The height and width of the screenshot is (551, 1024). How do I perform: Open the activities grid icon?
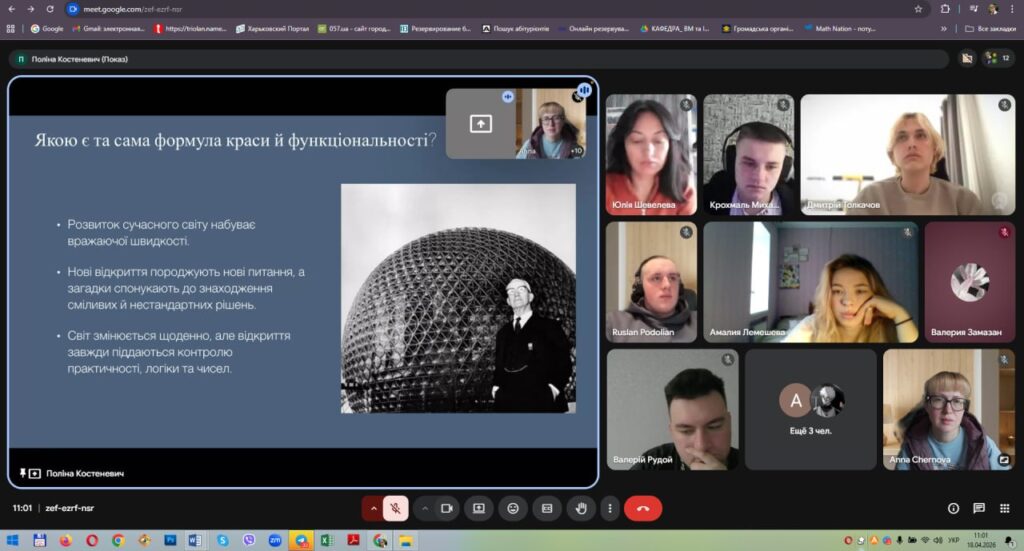click(1004, 508)
